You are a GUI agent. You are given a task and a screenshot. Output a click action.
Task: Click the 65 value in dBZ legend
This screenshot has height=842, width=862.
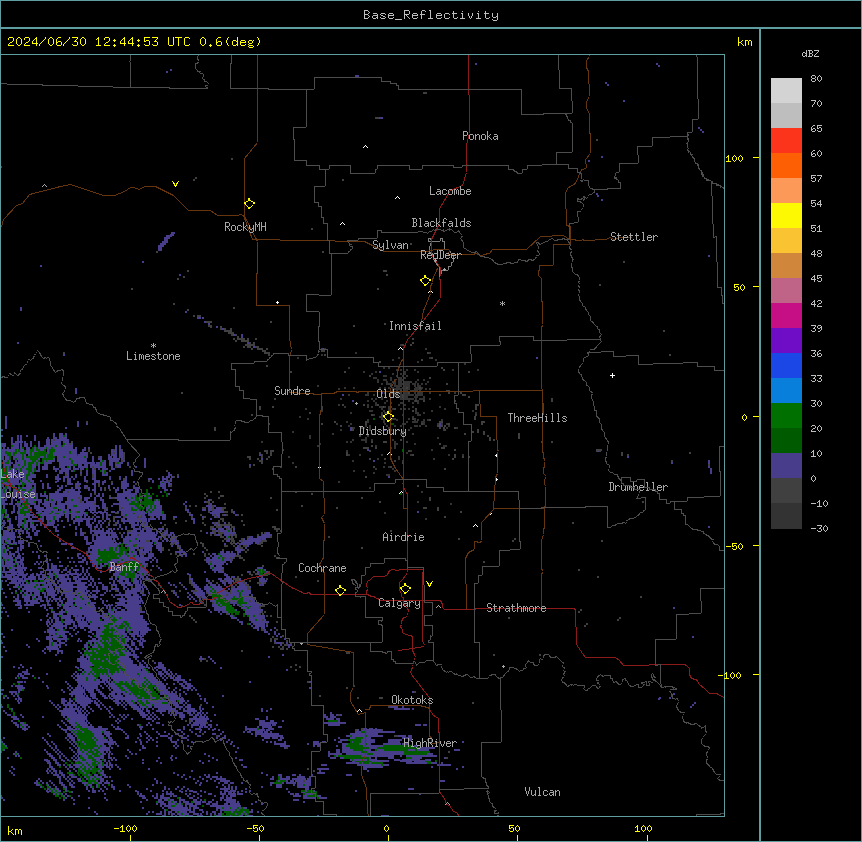(816, 129)
